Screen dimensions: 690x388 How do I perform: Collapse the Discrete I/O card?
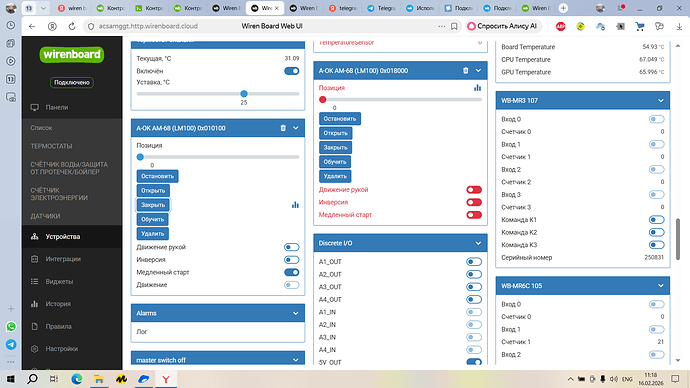pyautogui.click(x=478, y=243)
